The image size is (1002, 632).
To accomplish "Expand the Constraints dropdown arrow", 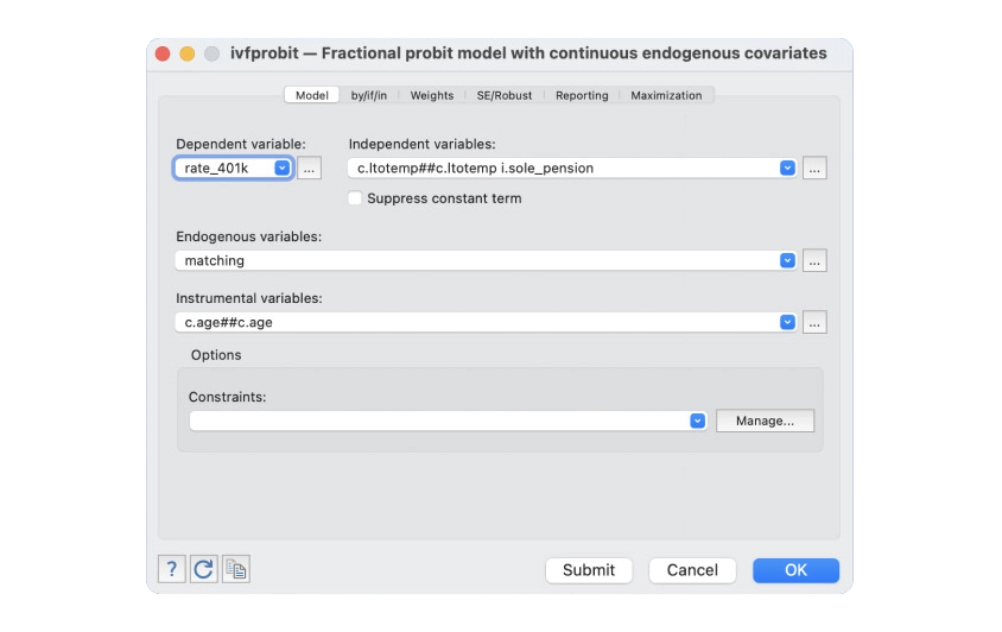I will [697, 421].
